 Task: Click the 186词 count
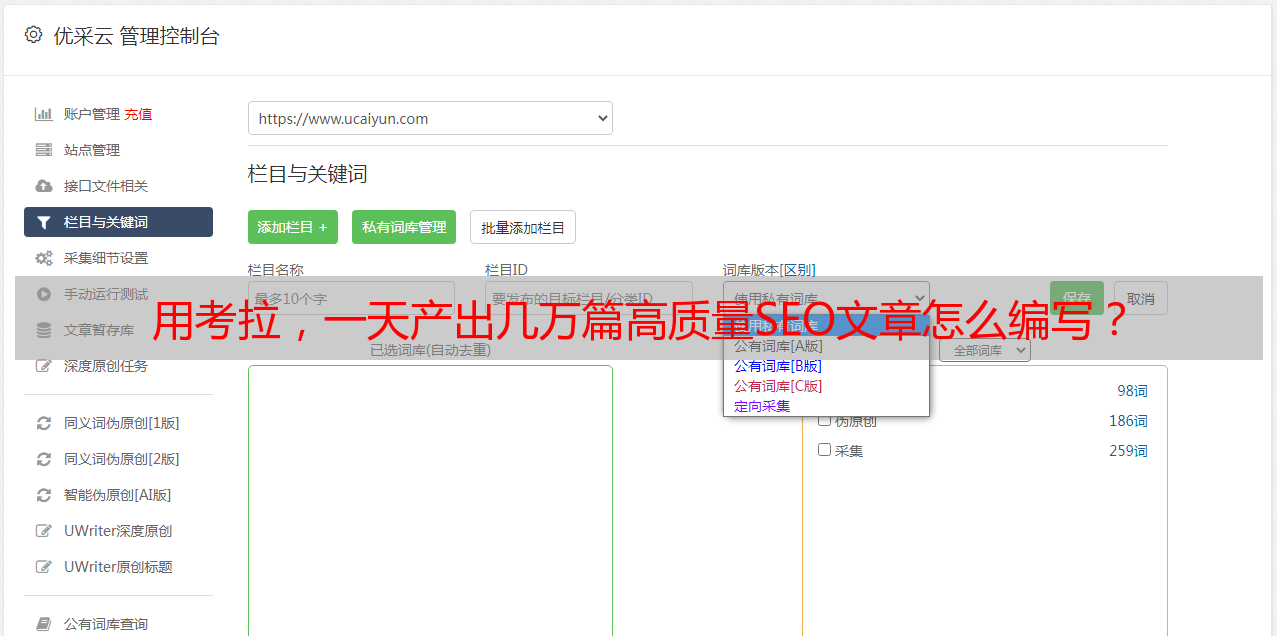pos(1128,421)
